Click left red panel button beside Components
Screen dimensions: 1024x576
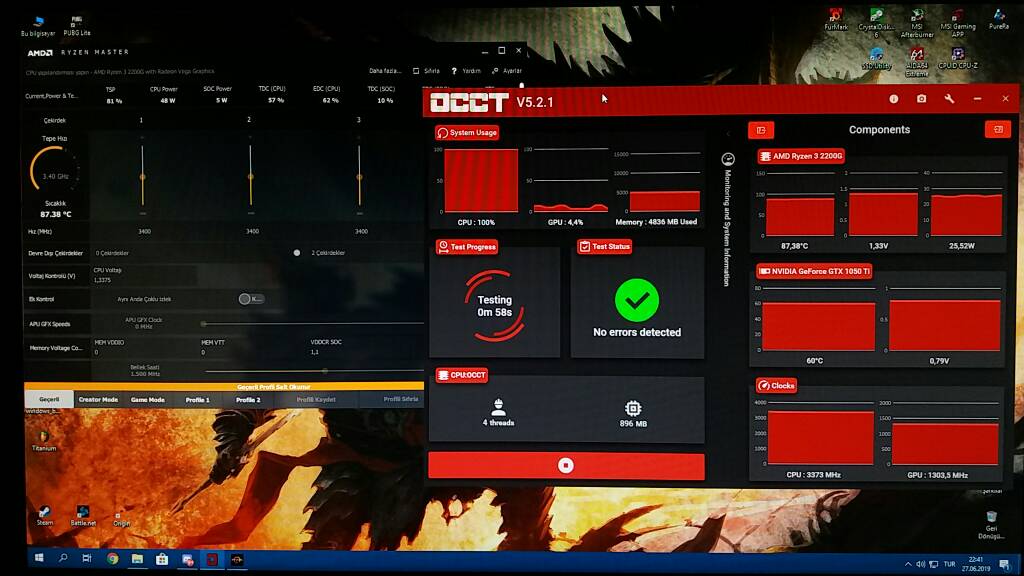761,130
